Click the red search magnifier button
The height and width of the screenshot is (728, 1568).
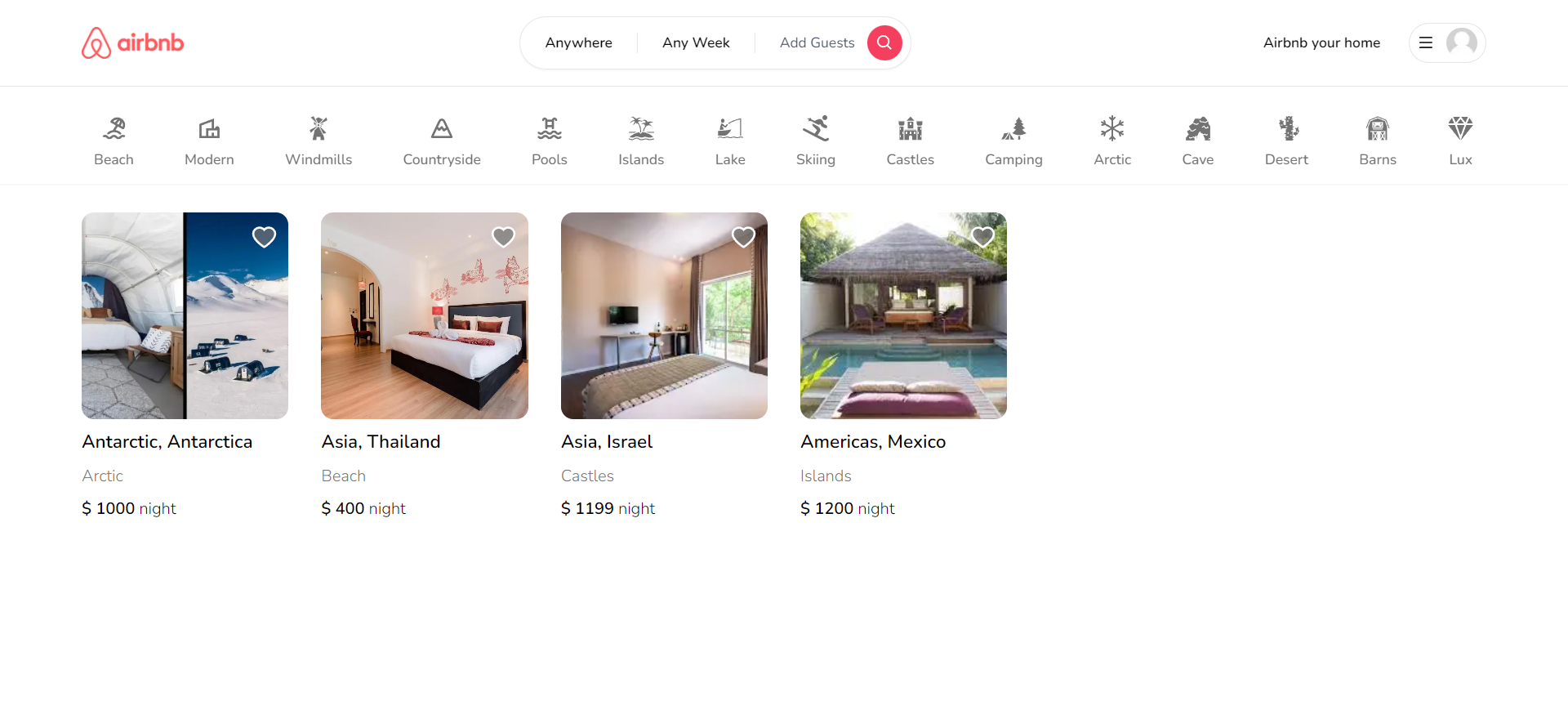pyautogui.click(x=884, y=42)
